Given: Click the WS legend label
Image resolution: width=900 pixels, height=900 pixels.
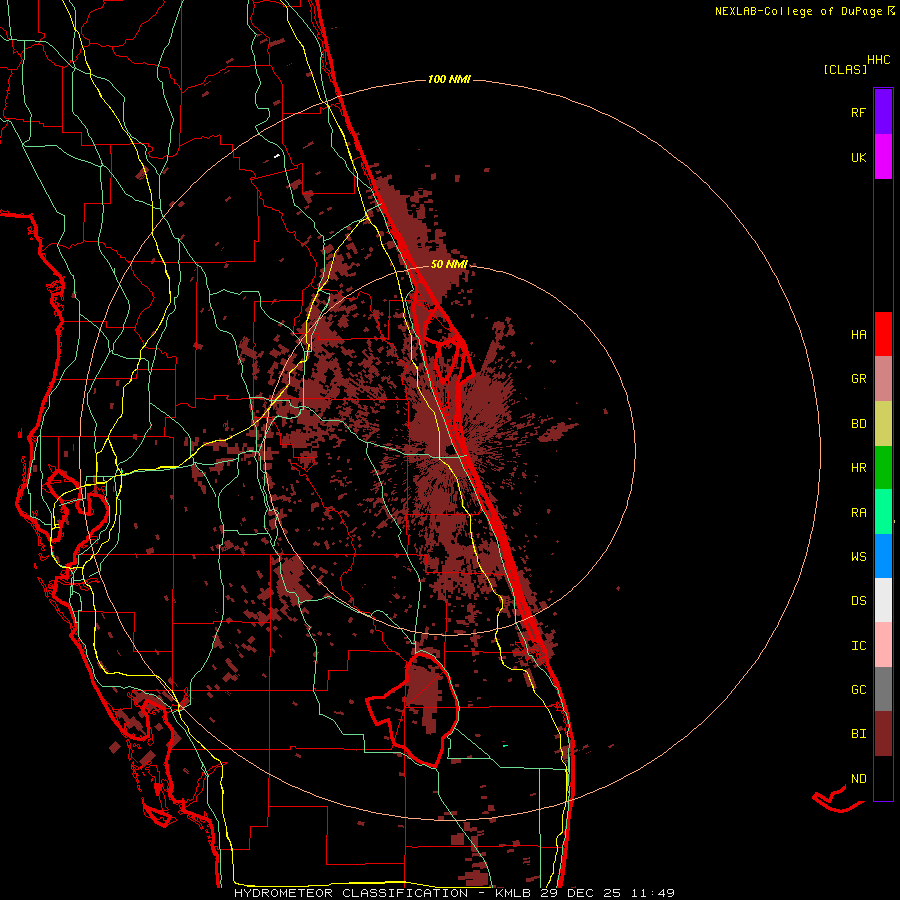Looking at the screenshot, I should tap(858, 557).
